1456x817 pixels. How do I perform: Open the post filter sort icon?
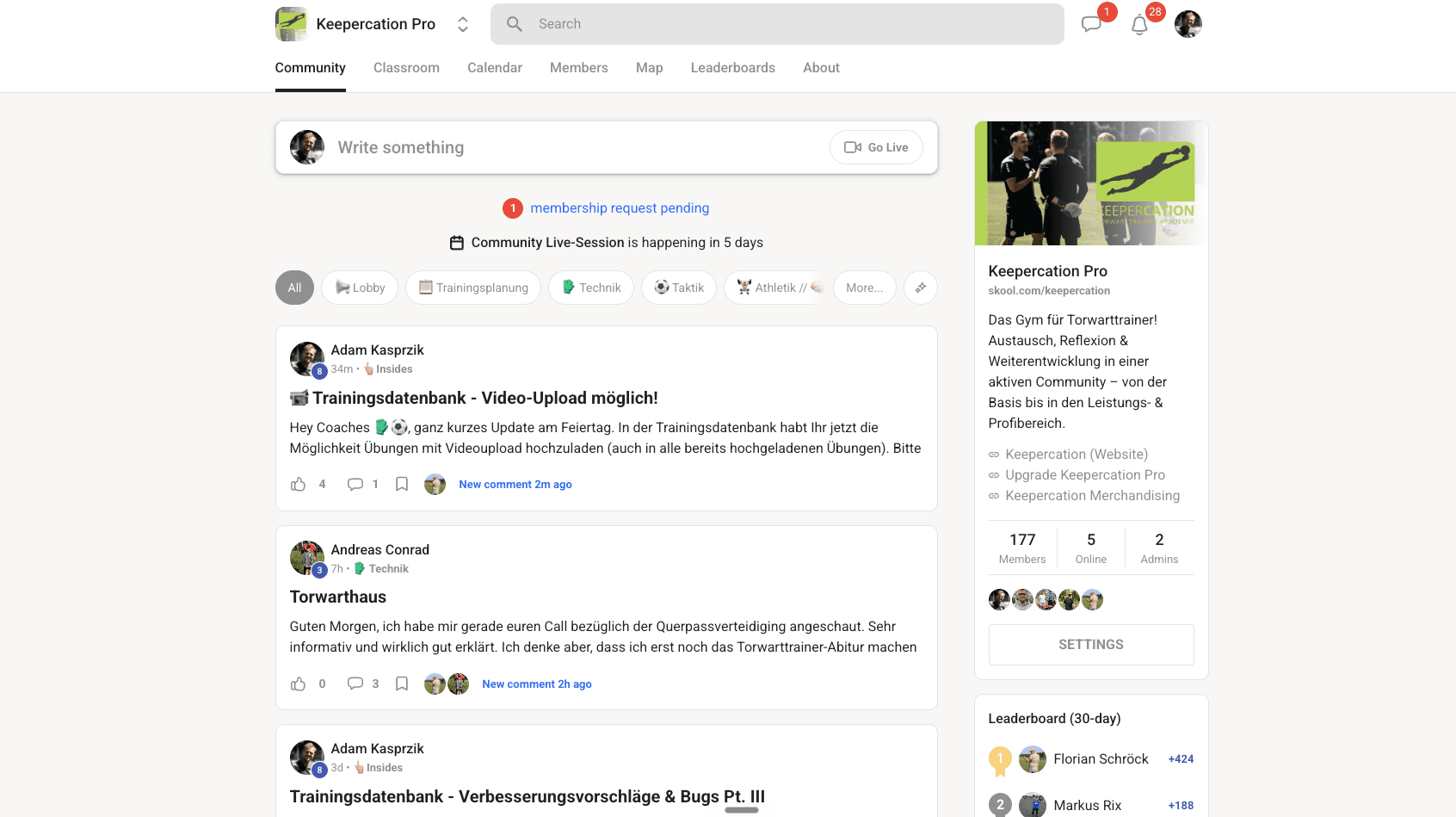coord(921,288)
